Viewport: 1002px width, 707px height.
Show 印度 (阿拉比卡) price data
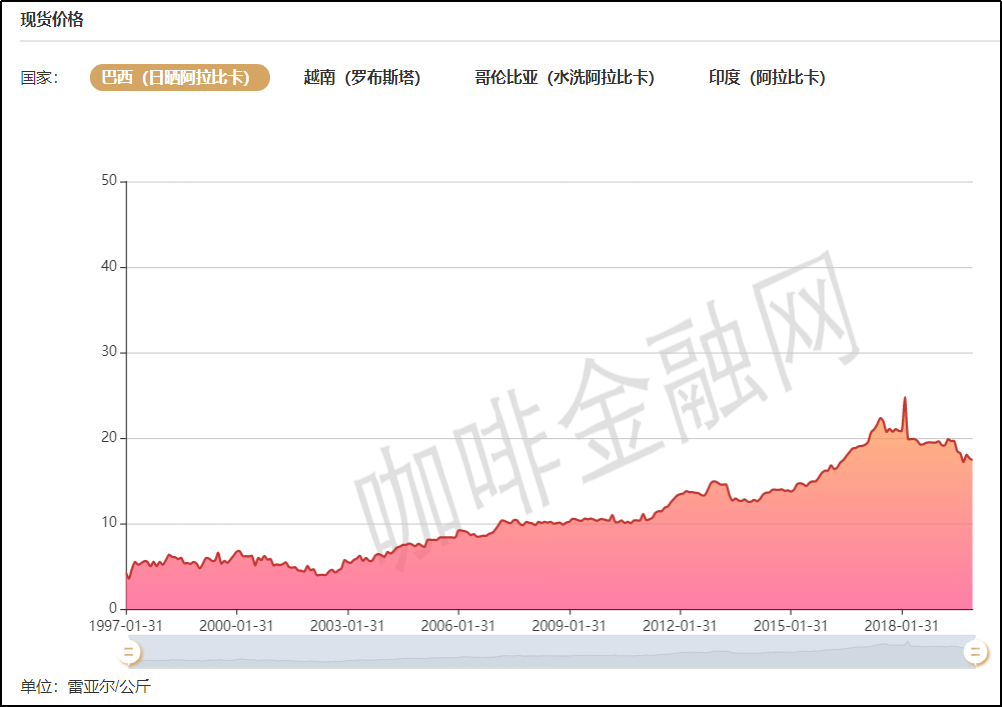(767, 77)
